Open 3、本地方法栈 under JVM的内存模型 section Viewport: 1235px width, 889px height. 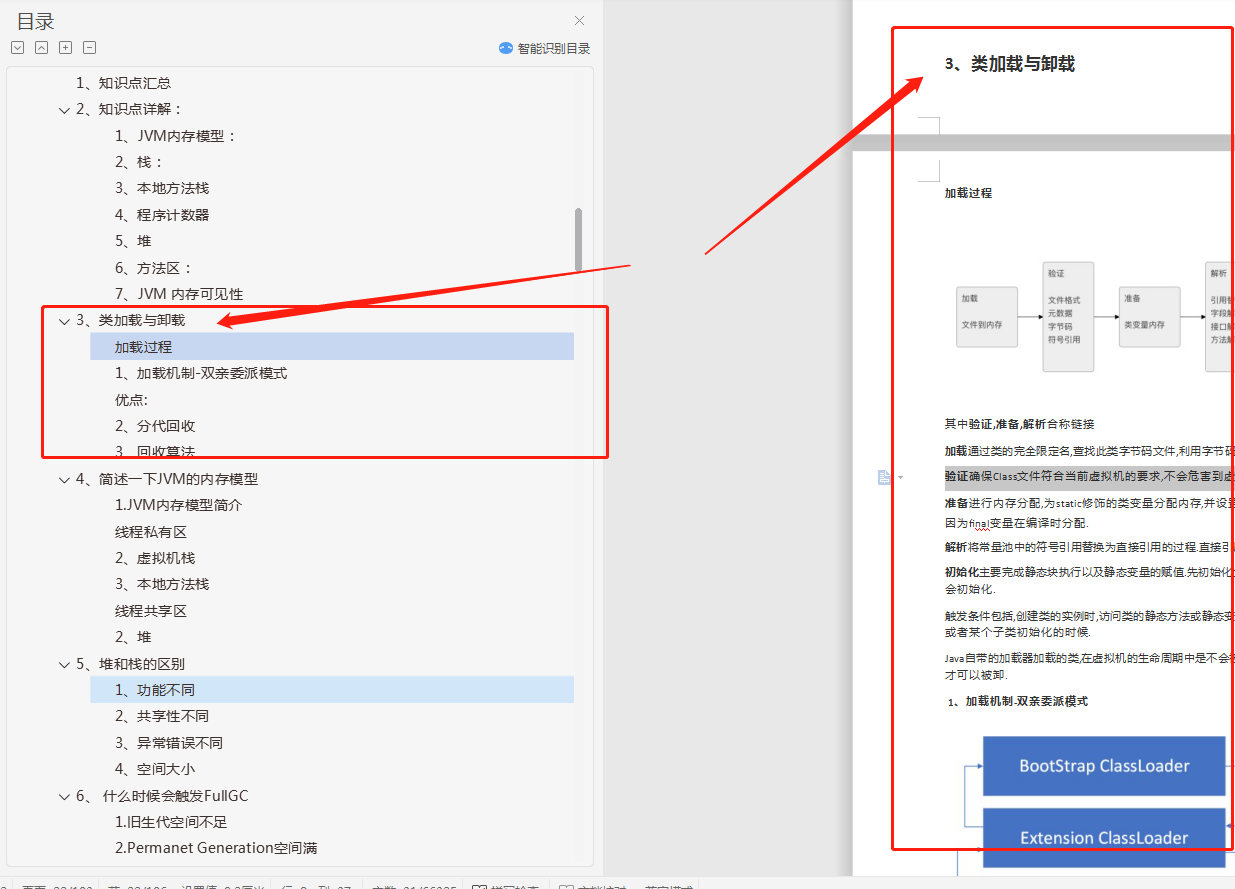162,584
